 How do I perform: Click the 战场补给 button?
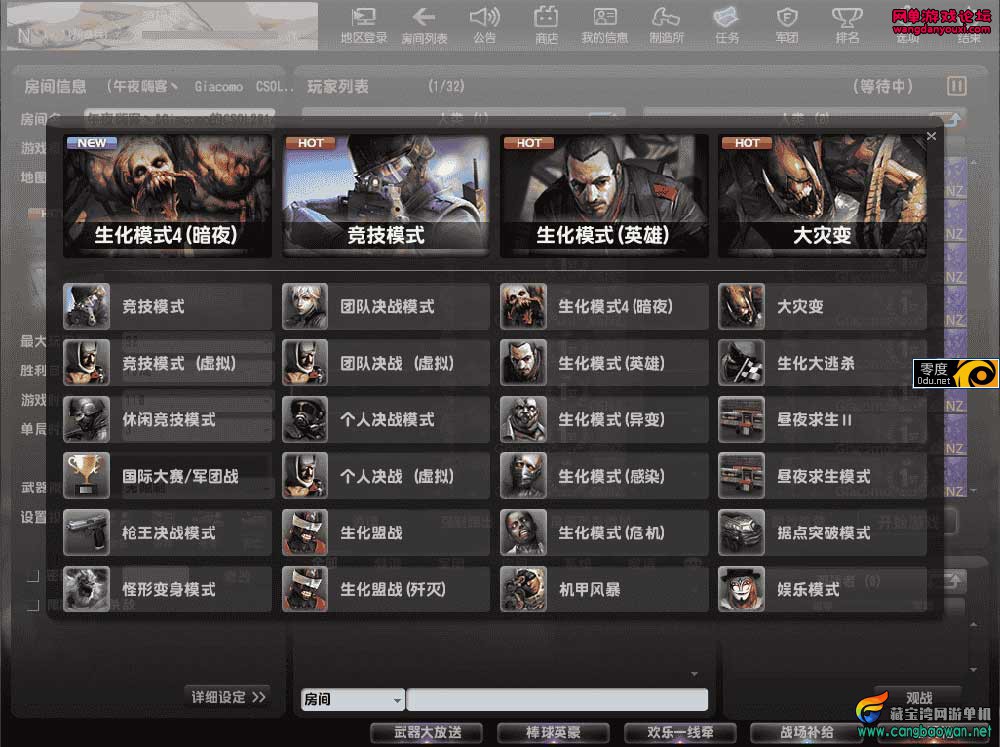[806, 733]
